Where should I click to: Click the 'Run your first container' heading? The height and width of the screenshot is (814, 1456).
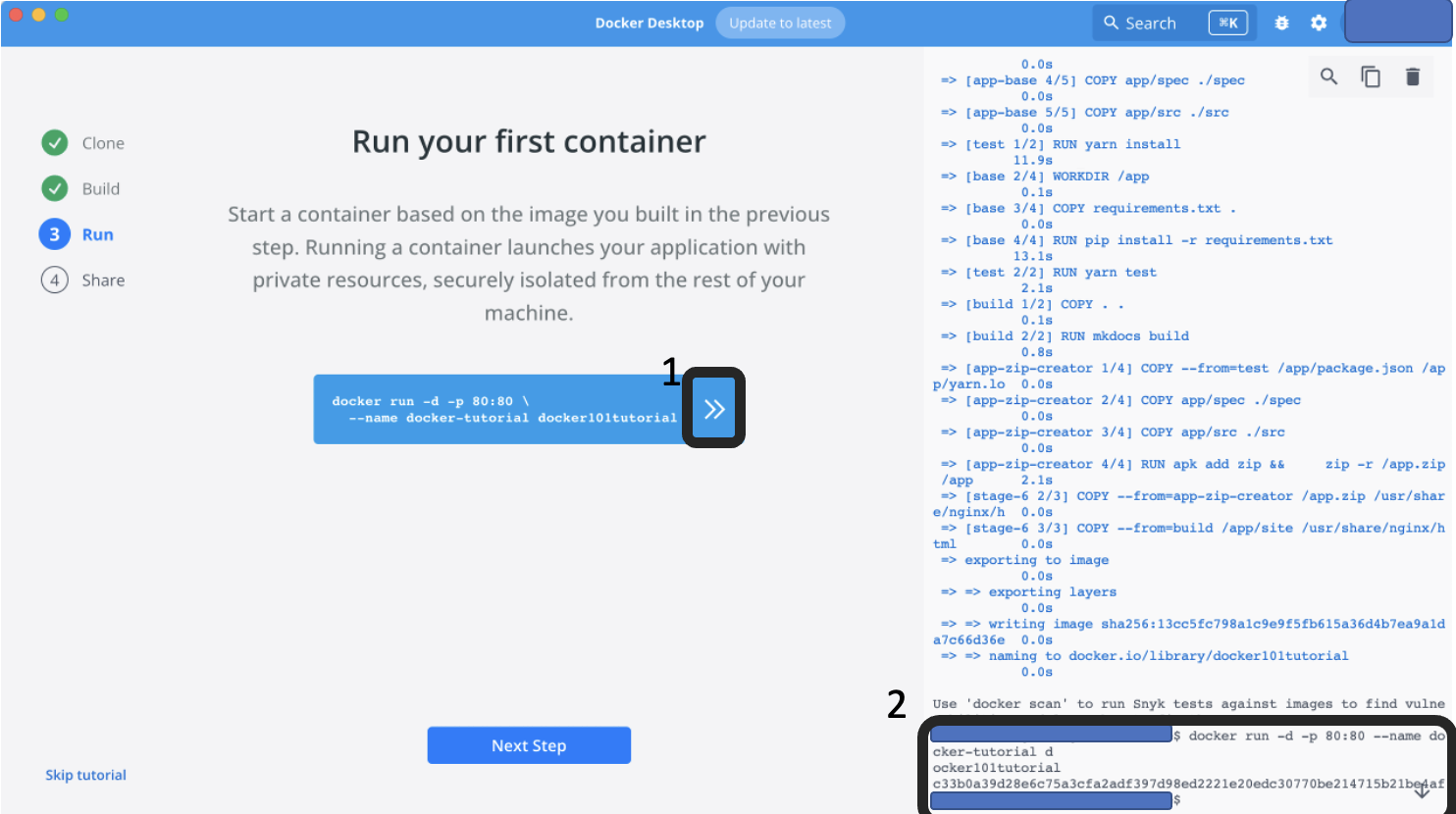pyautogui.click(x=529, y=141)
